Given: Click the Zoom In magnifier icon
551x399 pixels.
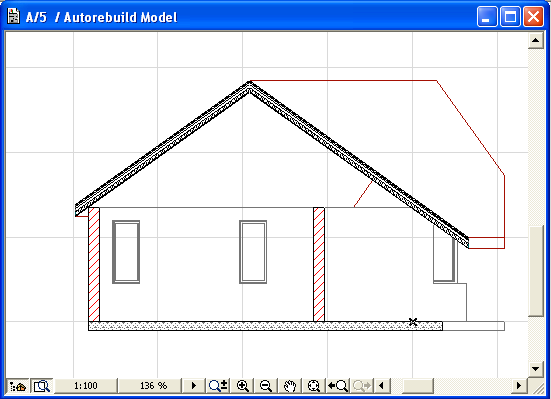Looking at the screenshot, I should click(243, 386).
